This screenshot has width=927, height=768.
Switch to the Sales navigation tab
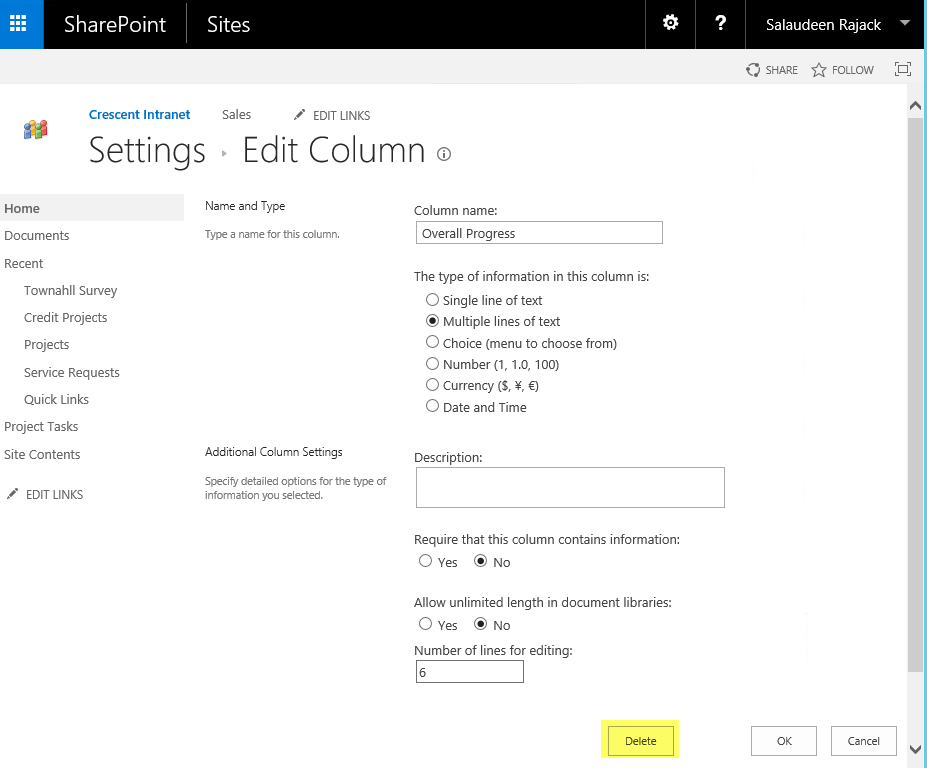pyautogui.click(x=236, y=115)
